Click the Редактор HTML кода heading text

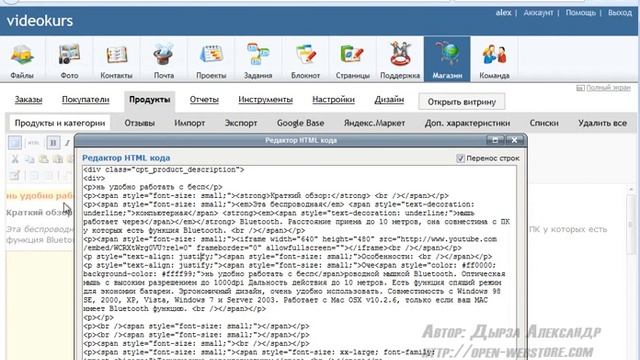(x=126, y=158)
